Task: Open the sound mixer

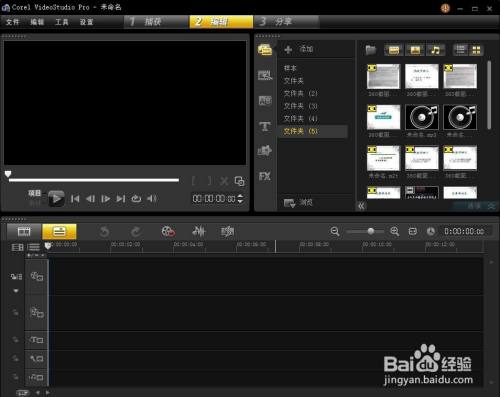Action: [199, 231]
